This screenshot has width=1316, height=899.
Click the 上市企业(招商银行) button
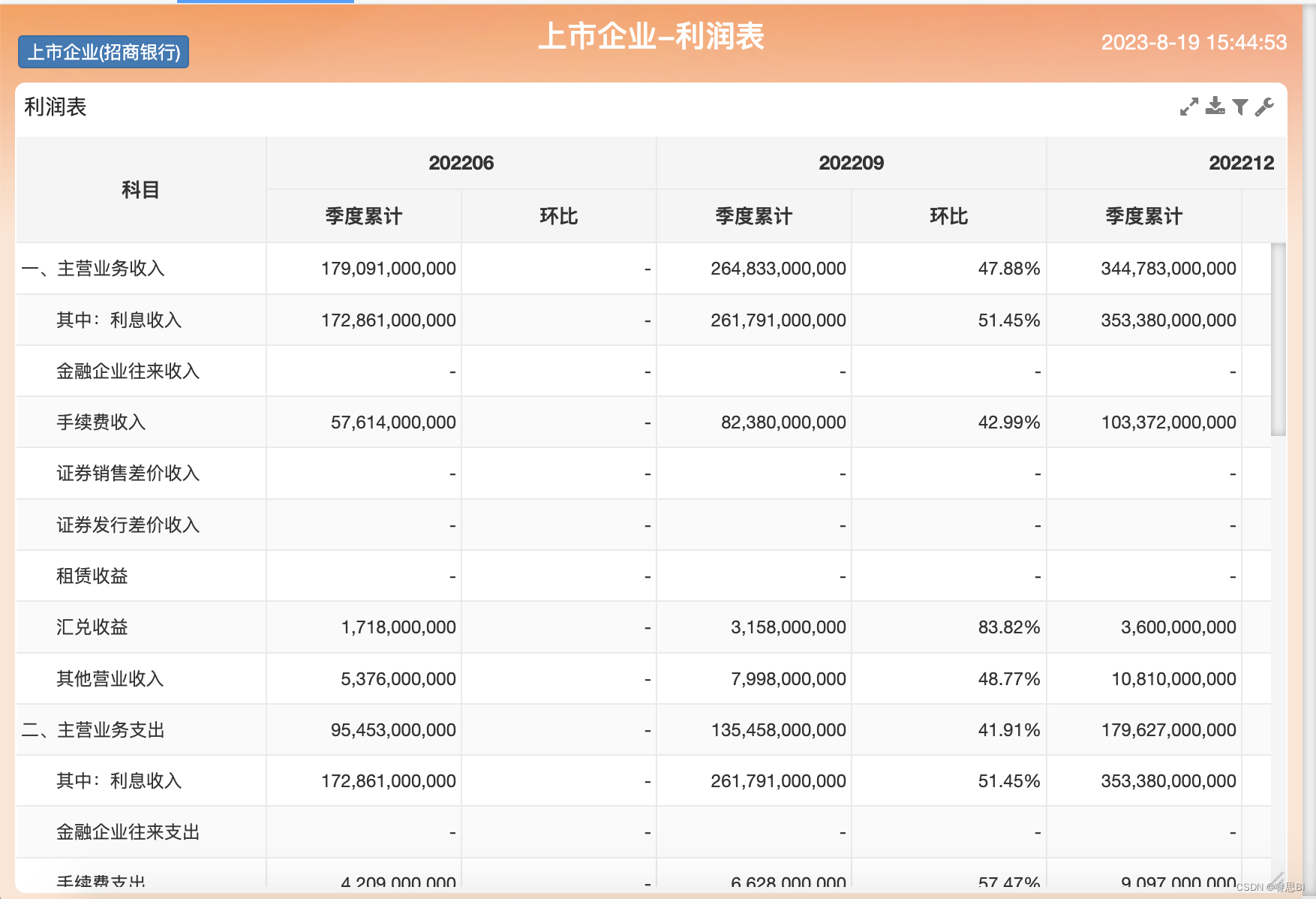104,52
